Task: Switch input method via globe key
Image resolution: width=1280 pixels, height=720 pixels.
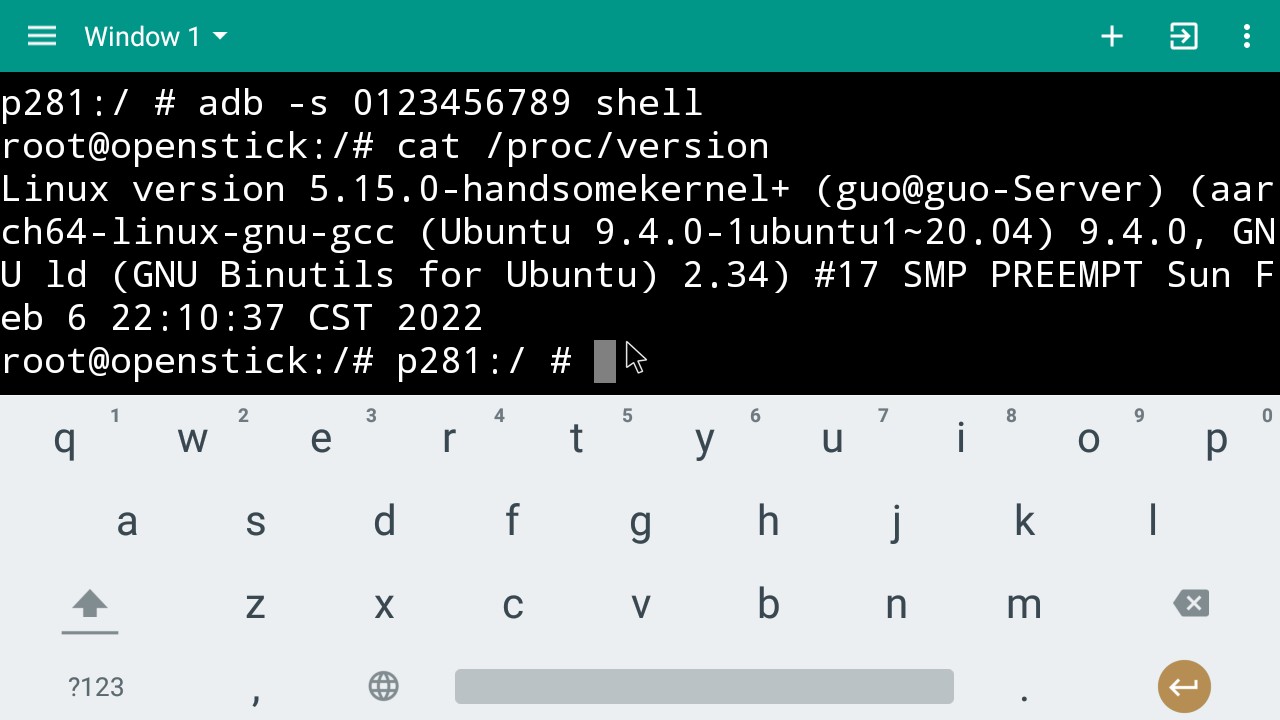Action: pos(384,686)
